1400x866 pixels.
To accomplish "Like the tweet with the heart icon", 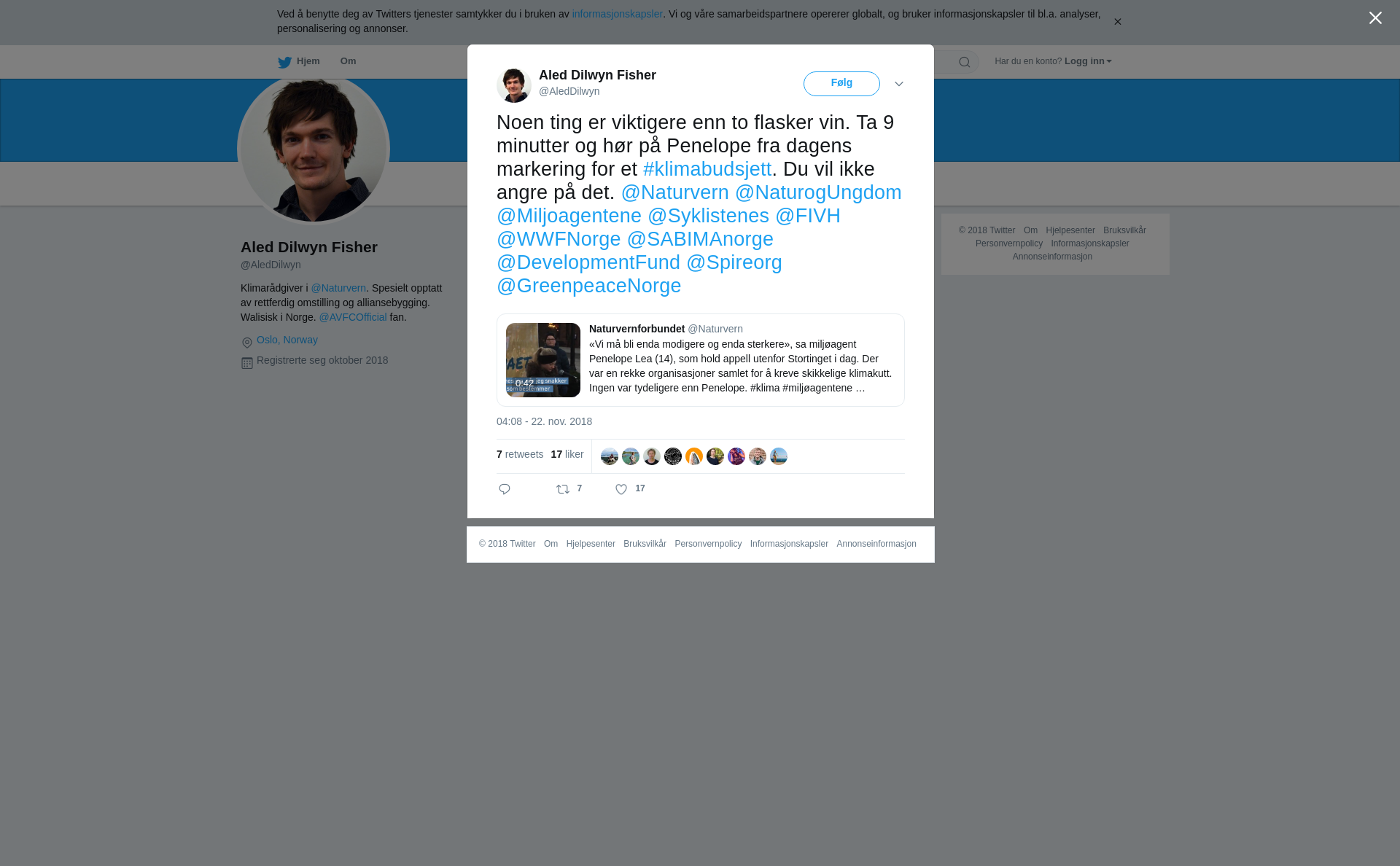I will click(x=621, y=489).
